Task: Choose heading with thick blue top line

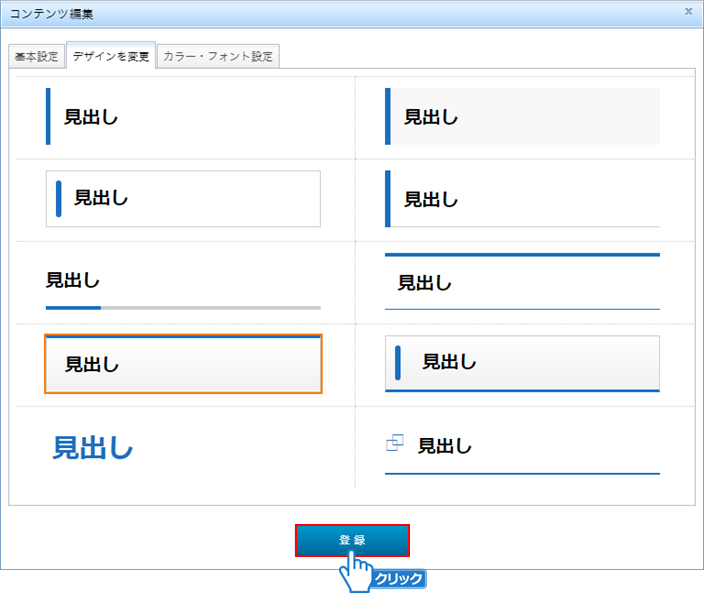Action: click(522, 282)
